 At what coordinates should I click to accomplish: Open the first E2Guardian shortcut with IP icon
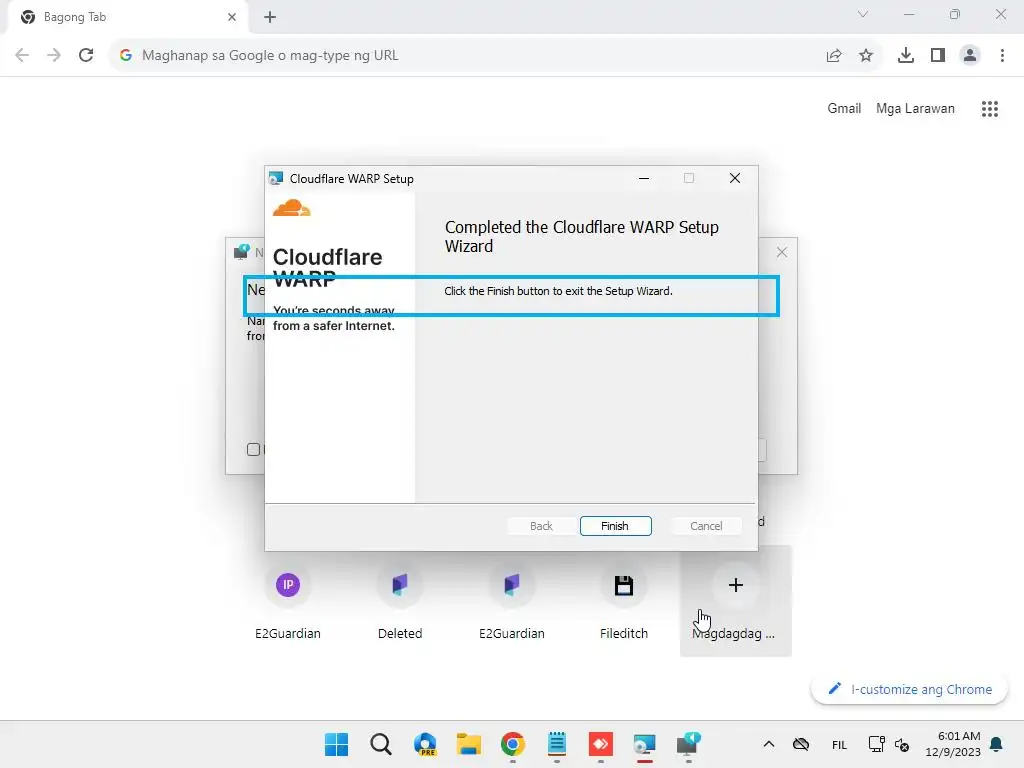click(288, 601)
